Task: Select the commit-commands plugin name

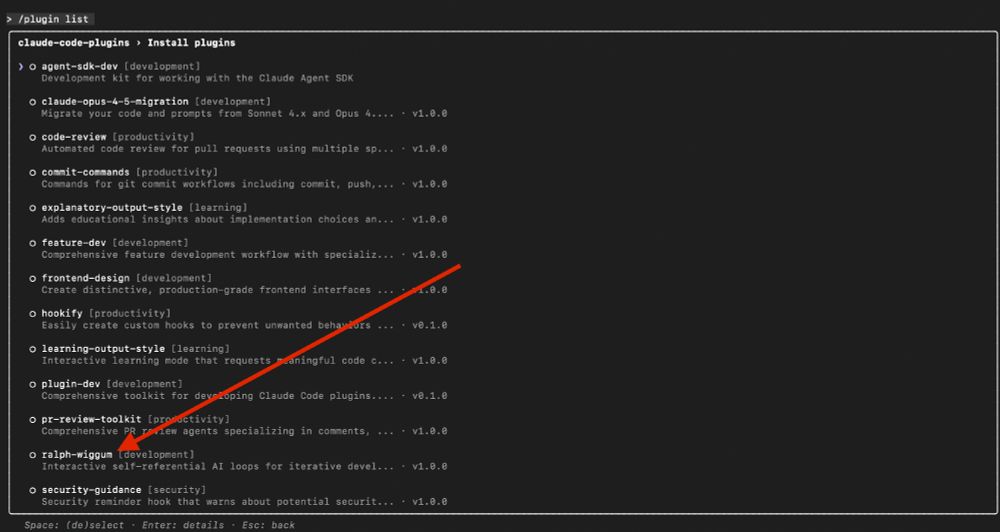Action: coord(85,172)
